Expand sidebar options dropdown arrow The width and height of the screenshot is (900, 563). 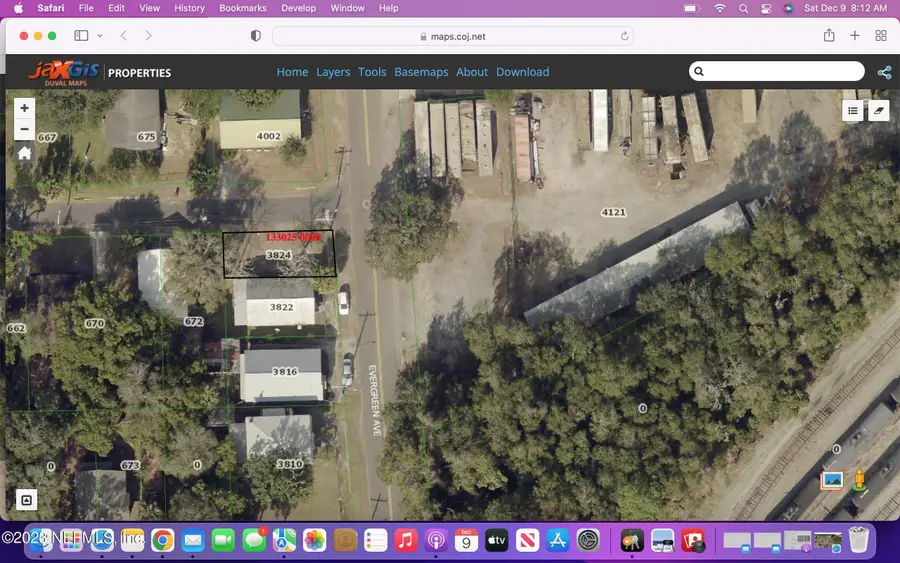coord(100,36)
